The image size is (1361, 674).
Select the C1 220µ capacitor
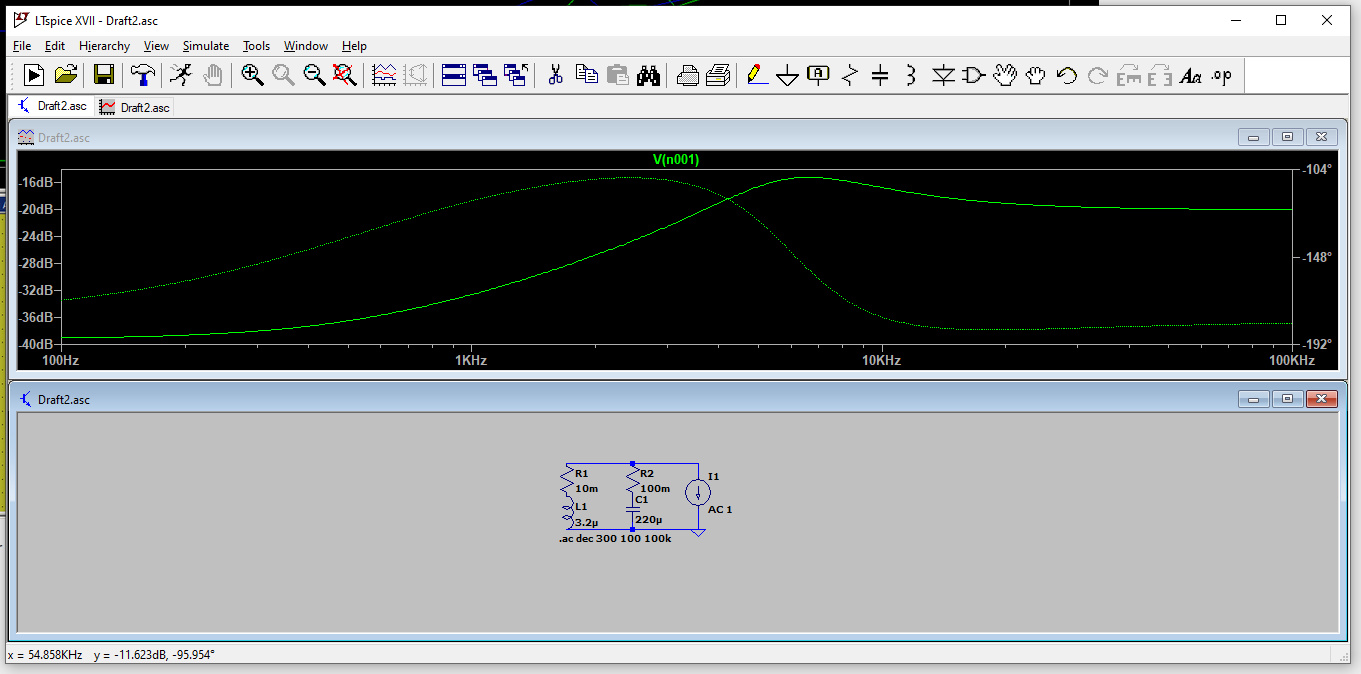(x=633, y=509)
